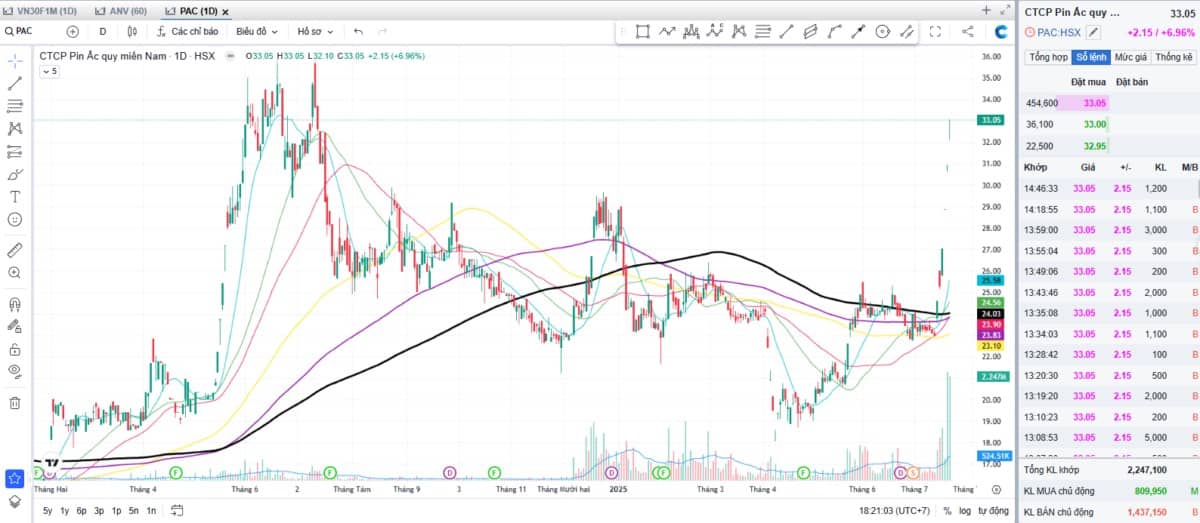Open the emoji sticker tool
The height and width of the screenshot is (523, 1200).
[x=15, y=219]
